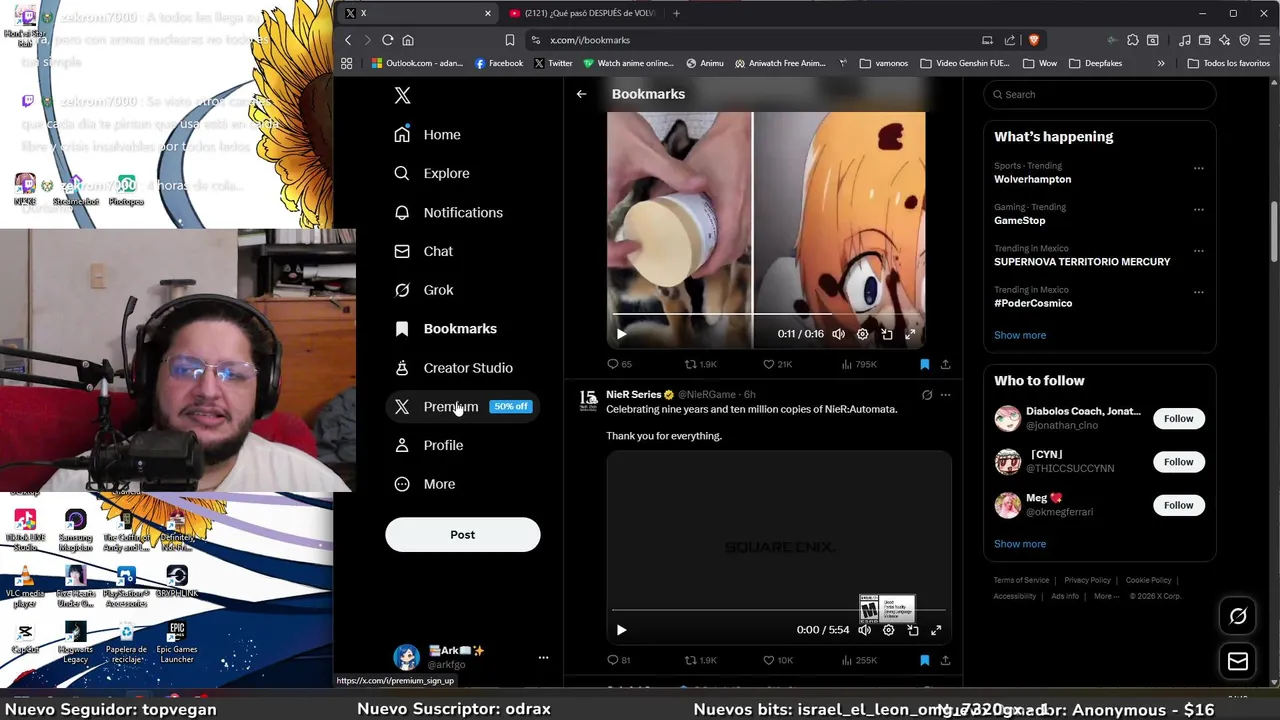
Task: Like the post with 21K likes
Action: [x=778, y=364]
